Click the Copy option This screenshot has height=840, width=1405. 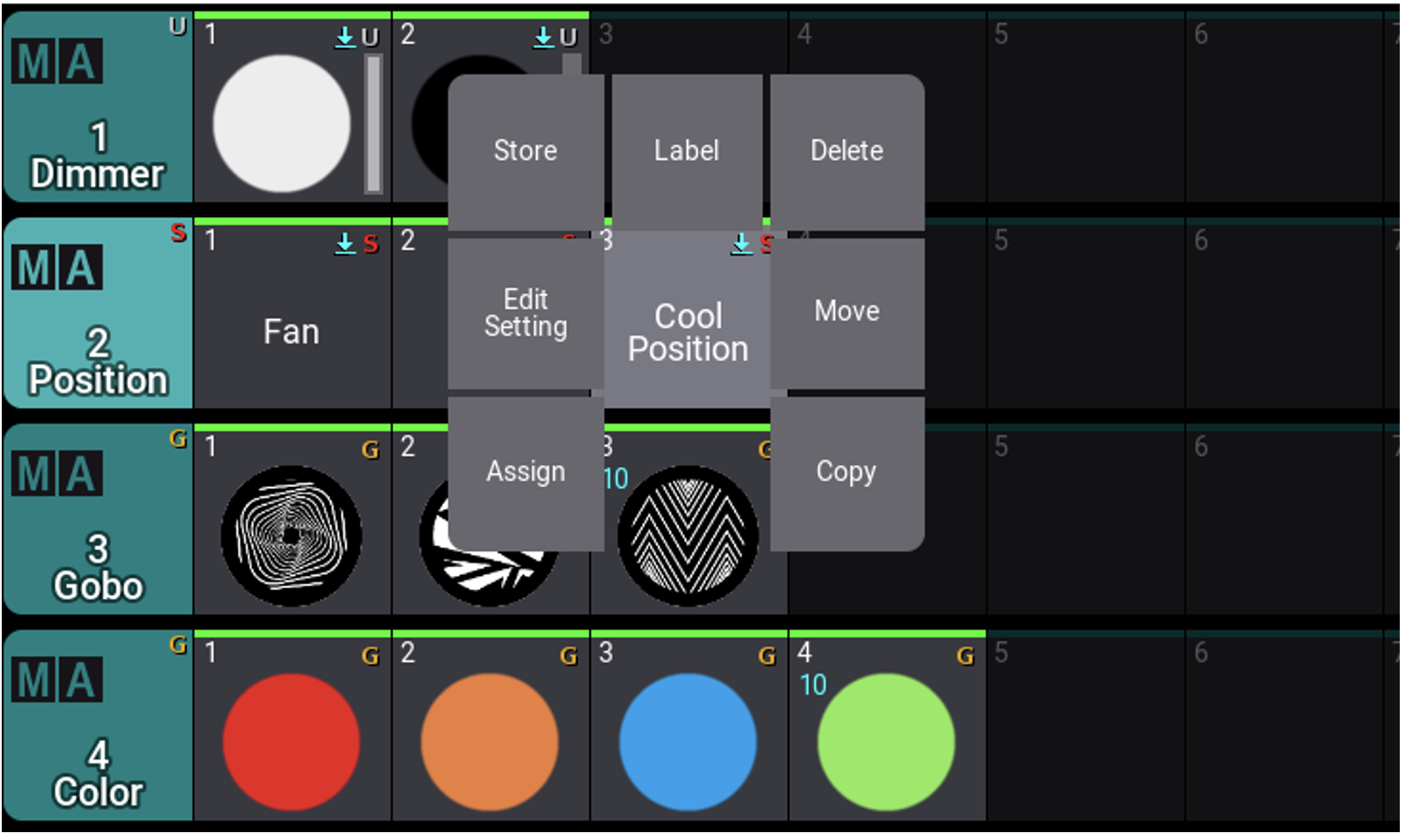pyautogui.click(x=846, y=471)
